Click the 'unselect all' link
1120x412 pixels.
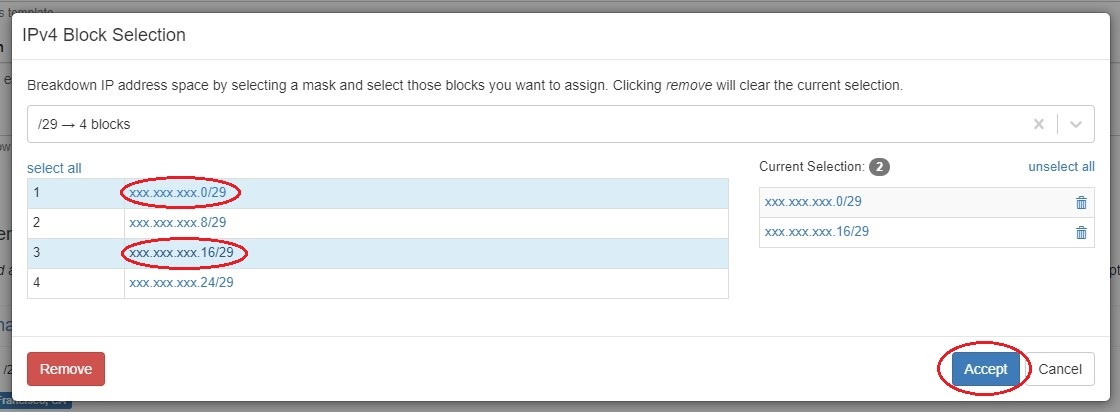click(x=1061, y=167)
